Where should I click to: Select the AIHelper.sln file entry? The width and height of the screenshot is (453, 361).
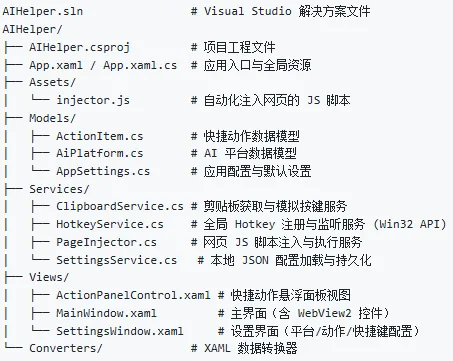[x=43, y=11]
